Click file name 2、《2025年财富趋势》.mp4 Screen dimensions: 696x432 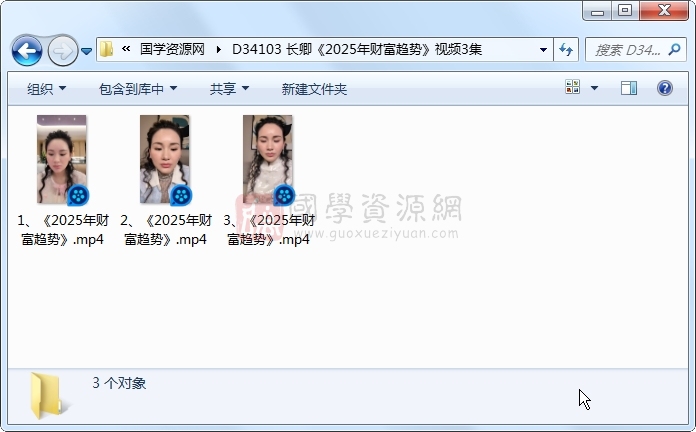166,230
